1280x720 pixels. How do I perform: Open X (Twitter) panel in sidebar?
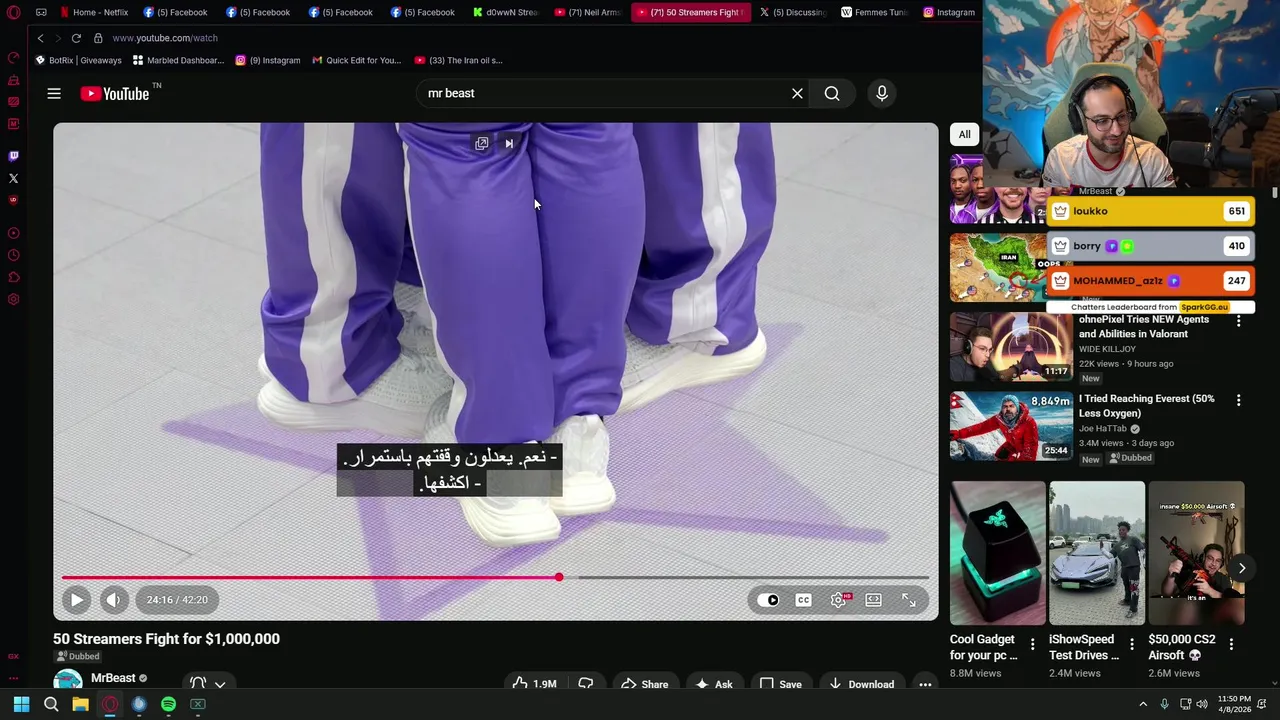pos(13,178)
